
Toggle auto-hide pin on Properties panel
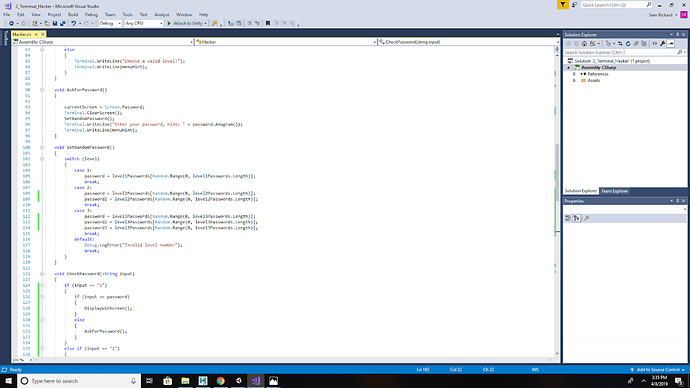677,201
